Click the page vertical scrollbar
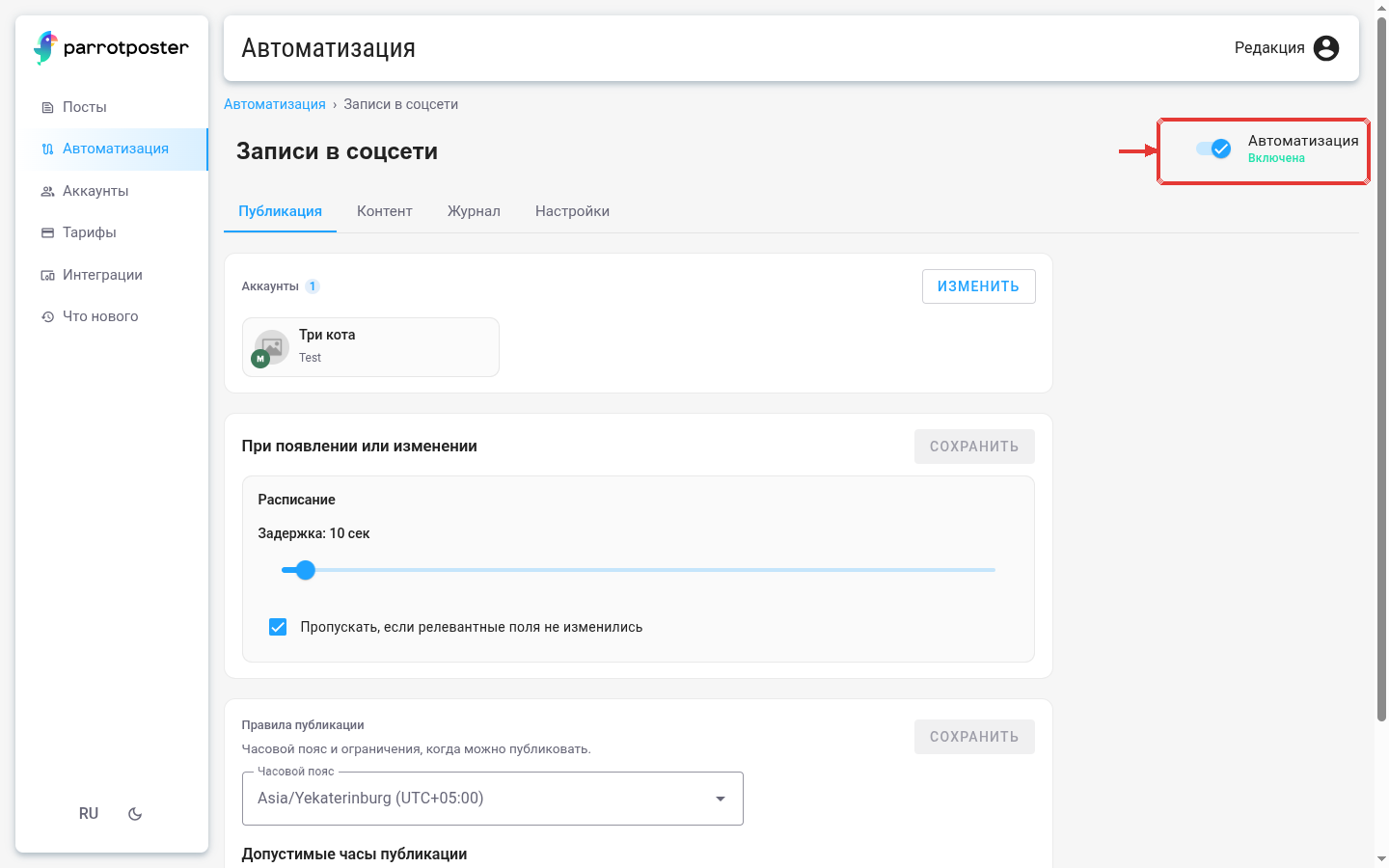Image resolution: width=1389 pixels, height=868 pixels. click(x=1381, y=370)
